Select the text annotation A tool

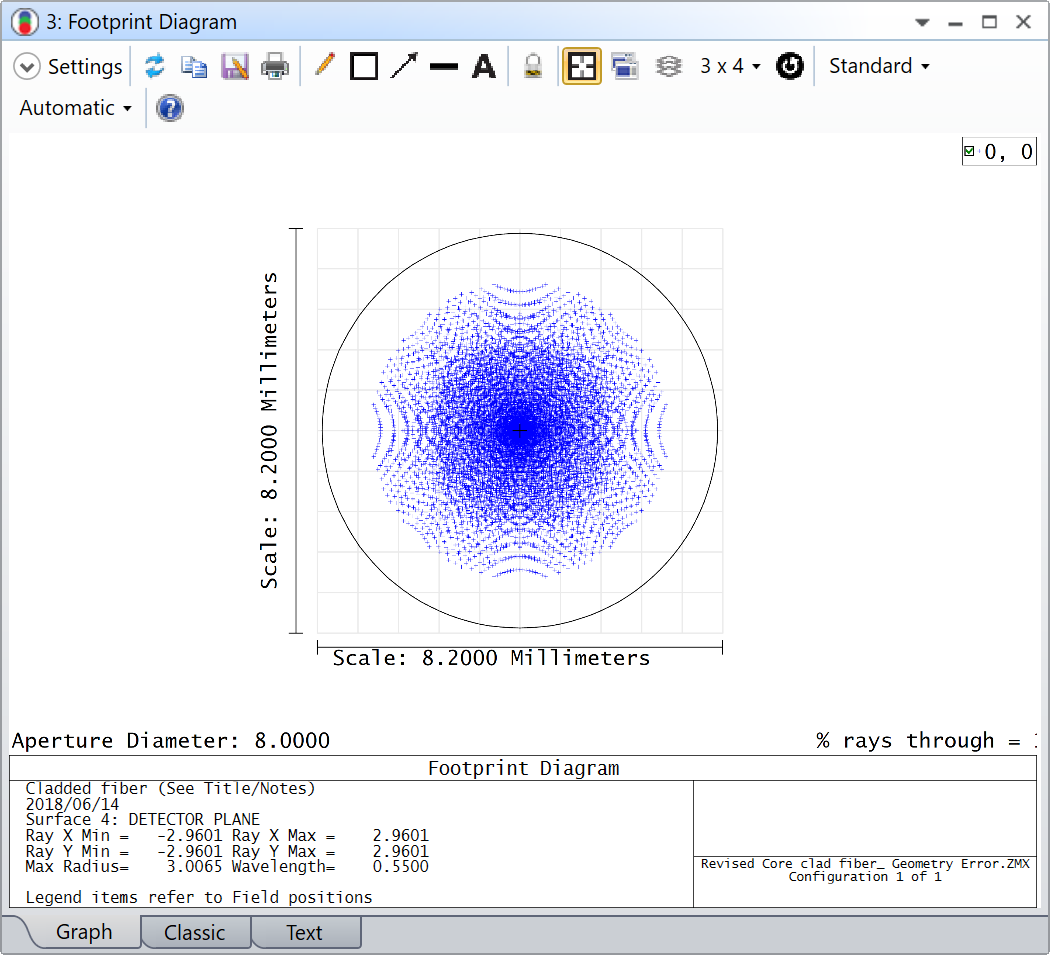coord(483,66)
